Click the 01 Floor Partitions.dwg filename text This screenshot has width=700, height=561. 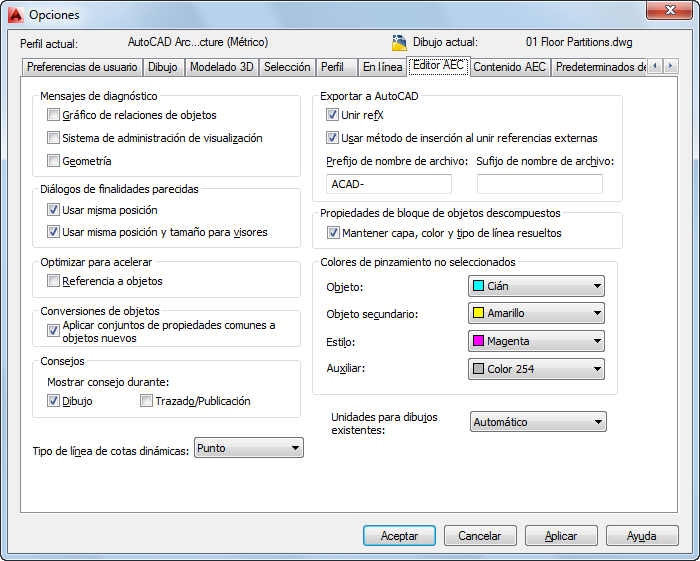[579, 42]
